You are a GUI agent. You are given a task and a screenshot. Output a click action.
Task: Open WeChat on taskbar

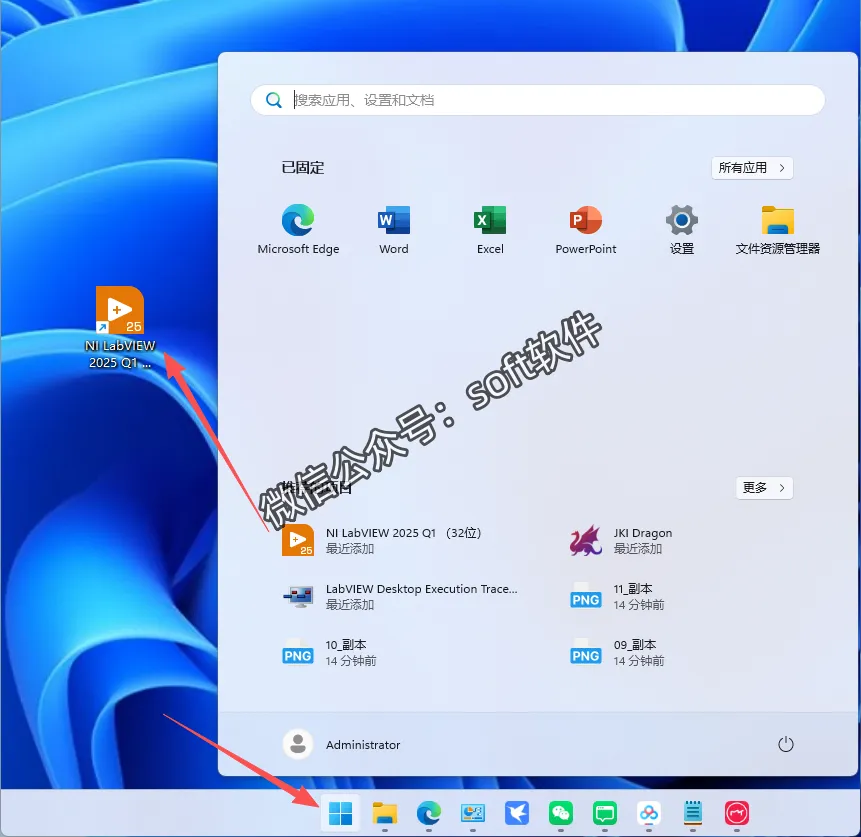561,813
